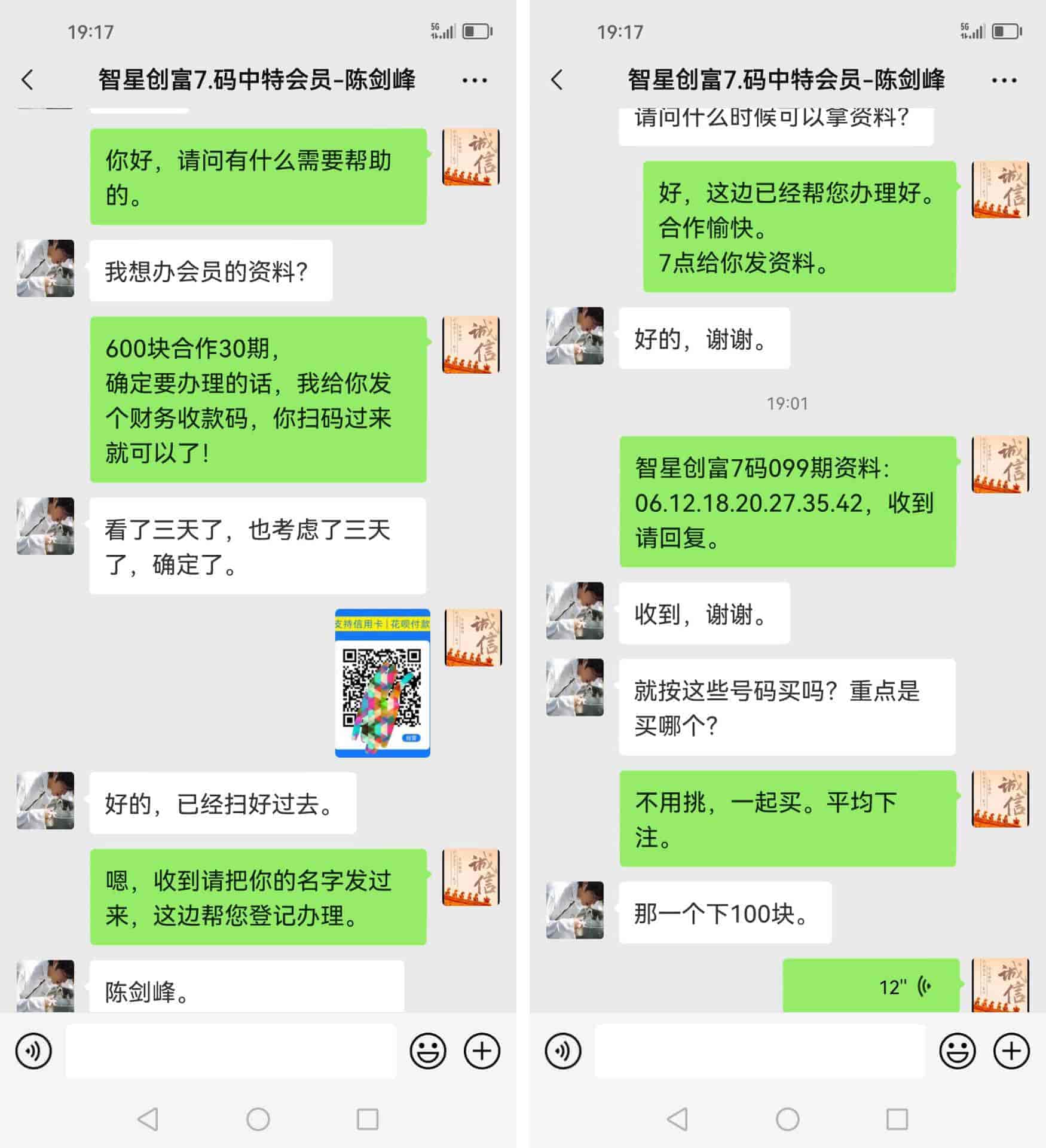
Task: Tap sender avatar next to '600块合作30期' message
Action: (471, 345)
